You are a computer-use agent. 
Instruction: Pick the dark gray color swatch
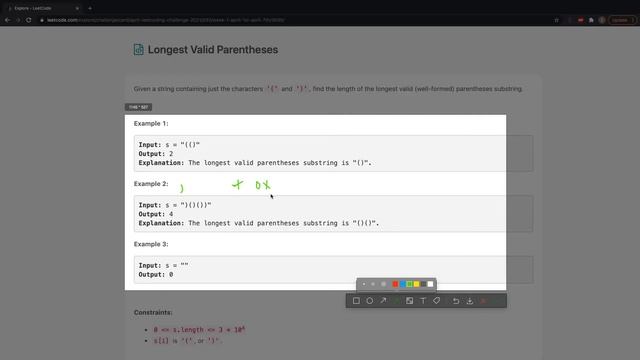tap(423, 284)
